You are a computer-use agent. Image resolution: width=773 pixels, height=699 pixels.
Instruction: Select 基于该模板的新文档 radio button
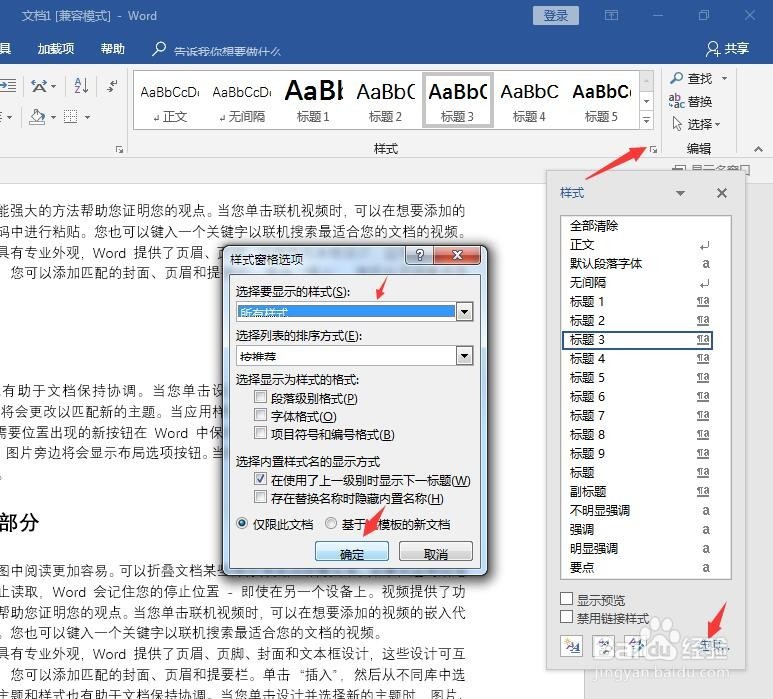click(331, 524)
